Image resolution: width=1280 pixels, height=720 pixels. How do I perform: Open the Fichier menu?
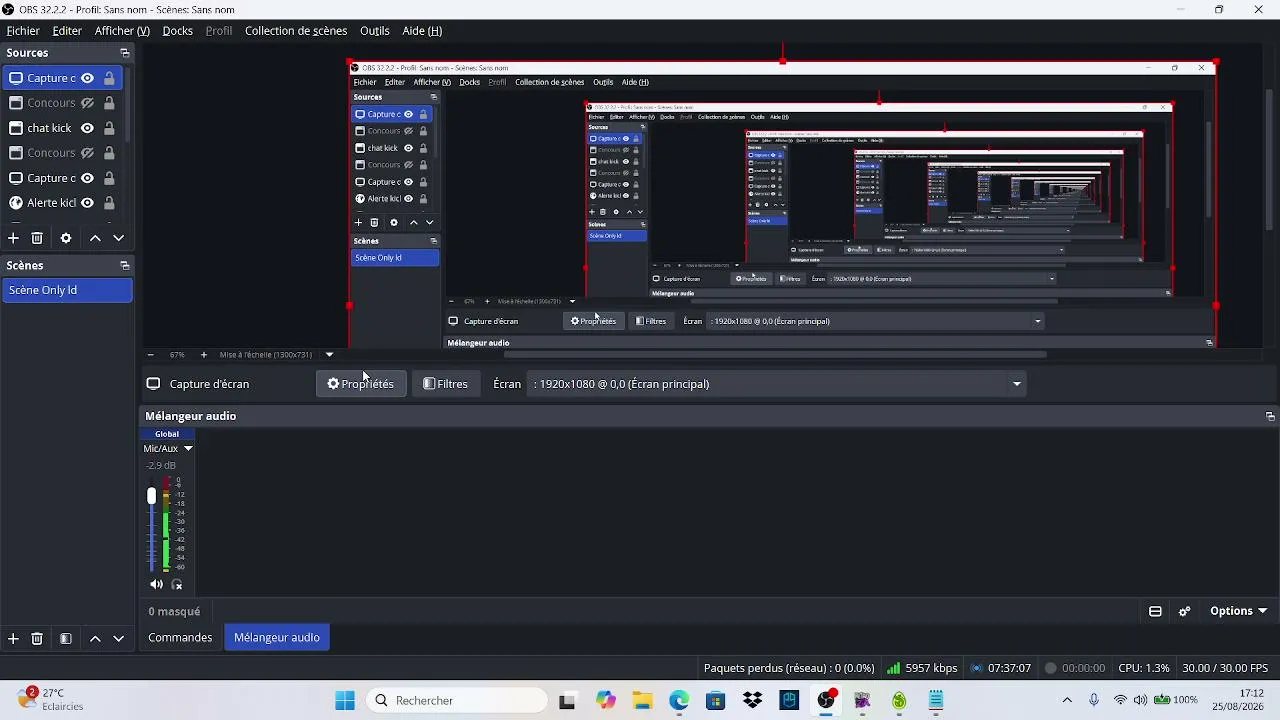pos(23,31)
